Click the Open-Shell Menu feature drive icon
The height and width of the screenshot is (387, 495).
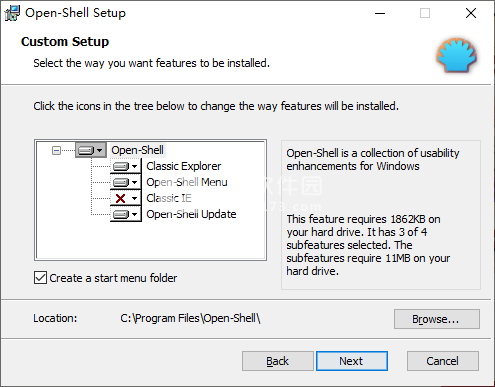(x=121, y=182)
